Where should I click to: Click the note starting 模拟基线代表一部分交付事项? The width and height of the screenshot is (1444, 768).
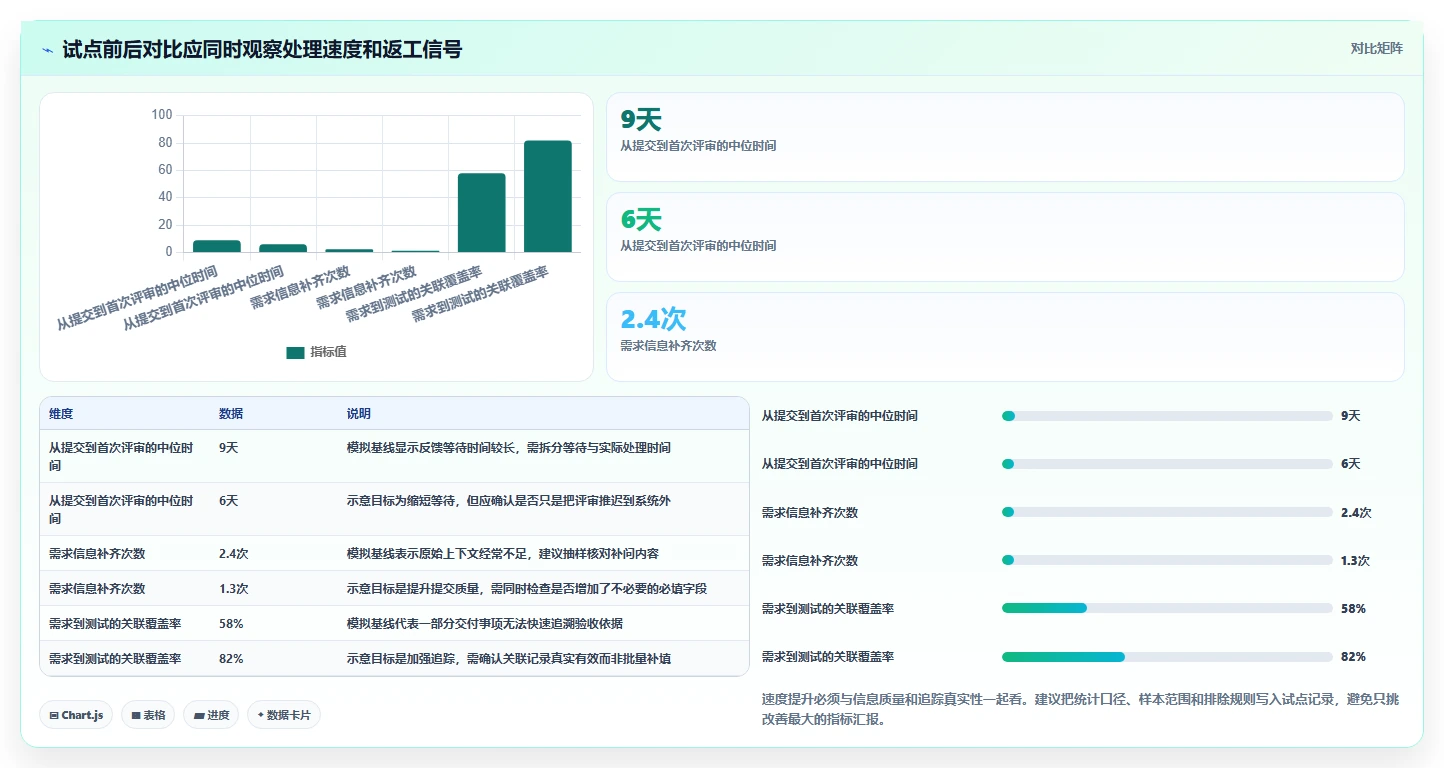tap(485, 623)
